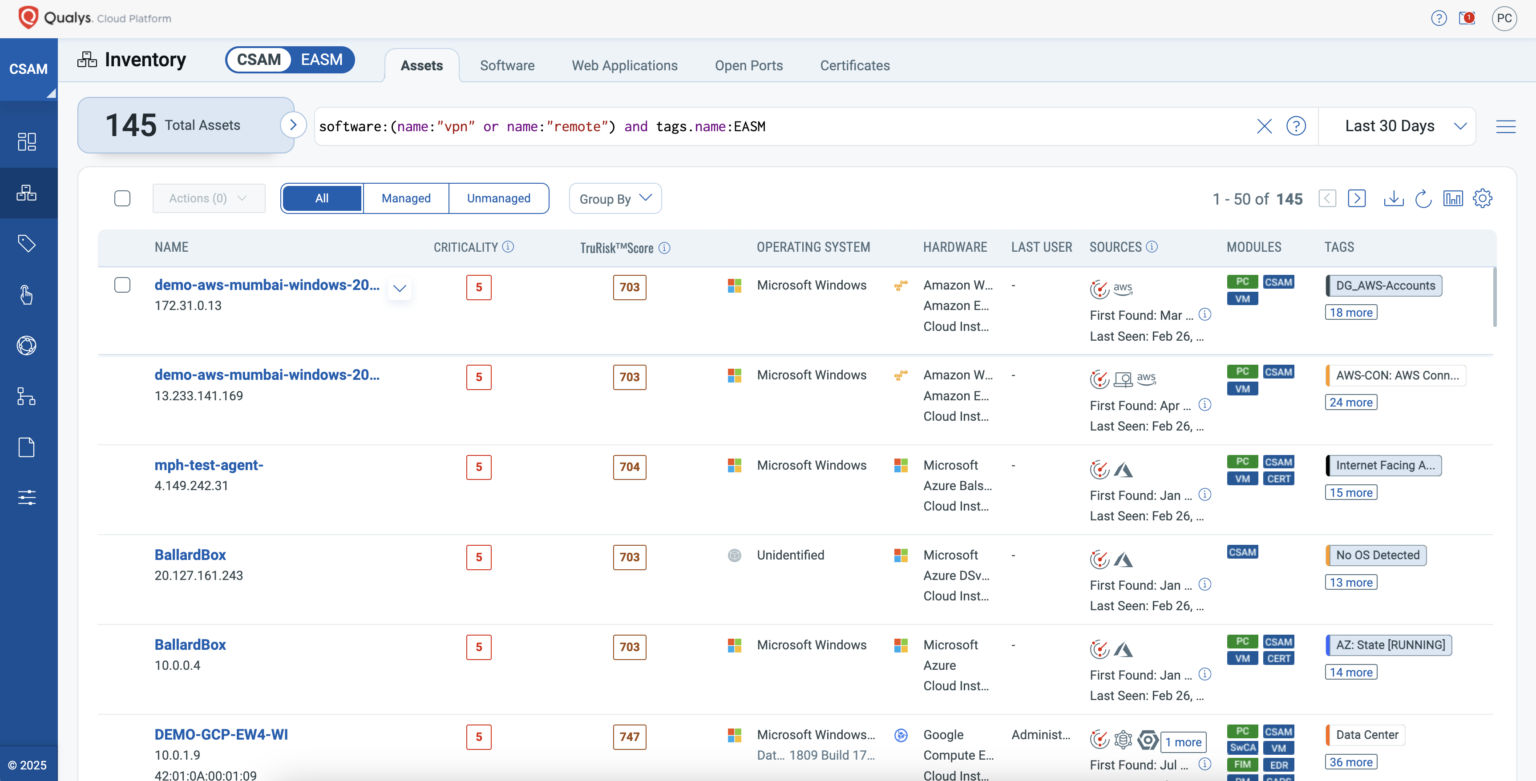Select the reports document icon in the sidebar
This screenshot has width=1536, height=781.
29,447
